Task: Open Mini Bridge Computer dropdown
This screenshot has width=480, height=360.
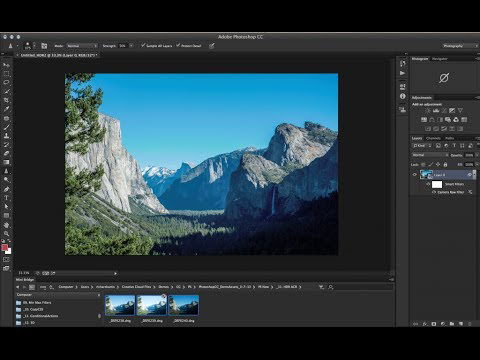Action: [58, 295]
